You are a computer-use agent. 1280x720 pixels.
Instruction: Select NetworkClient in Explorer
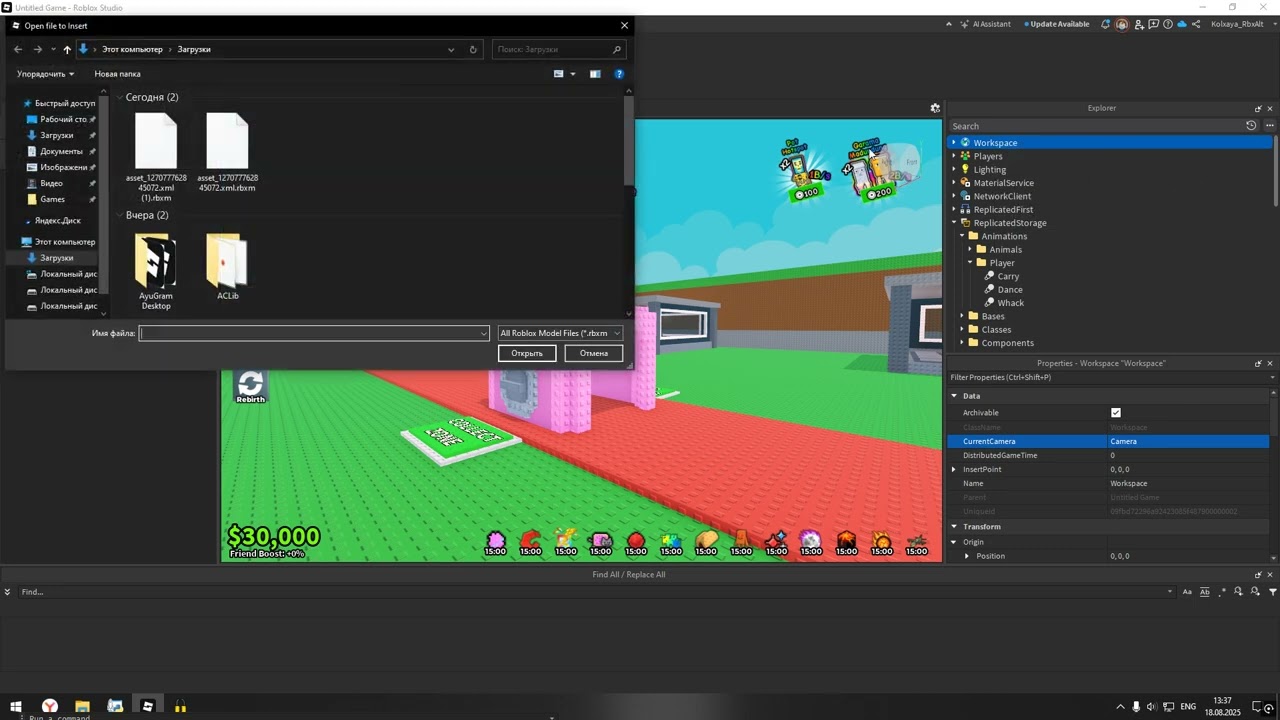point(1002,196)
